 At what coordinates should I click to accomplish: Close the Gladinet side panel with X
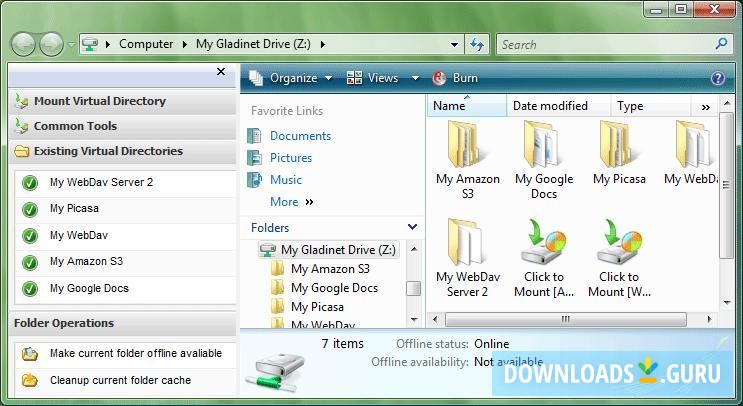(x=221, y=72)
